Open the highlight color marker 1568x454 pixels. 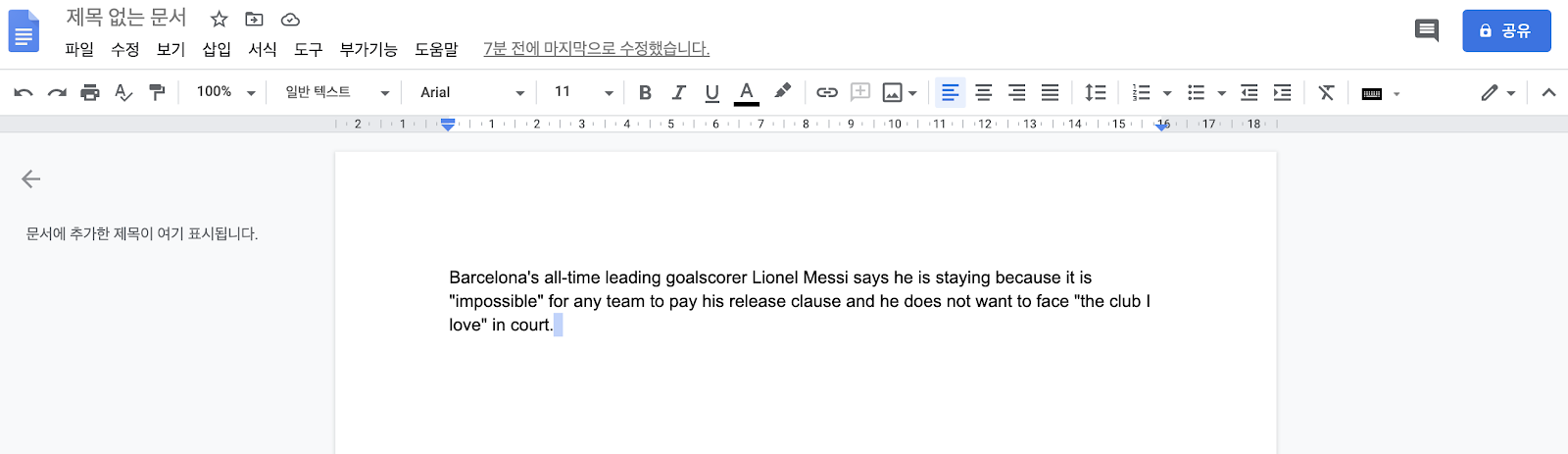coord(781,92)
